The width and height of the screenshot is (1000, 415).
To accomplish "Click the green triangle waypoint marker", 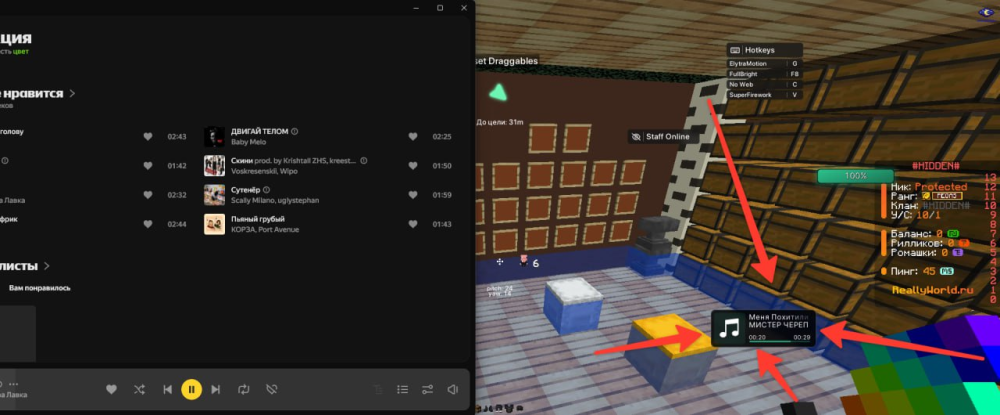I will (x=498, y=94).
